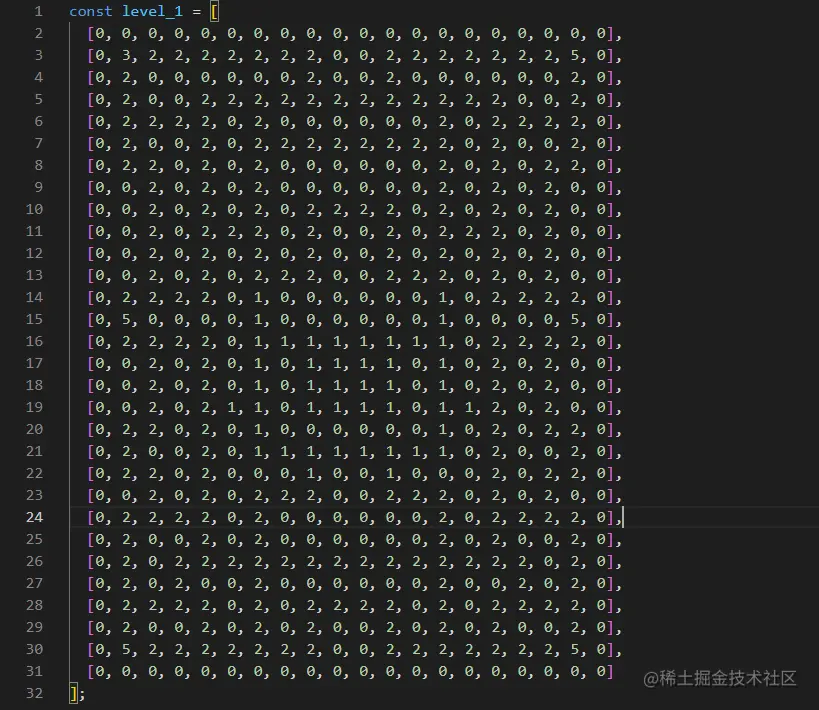Click line number 21 in the gutter
The image size is (819, 710).
click(x=34, y=451)
